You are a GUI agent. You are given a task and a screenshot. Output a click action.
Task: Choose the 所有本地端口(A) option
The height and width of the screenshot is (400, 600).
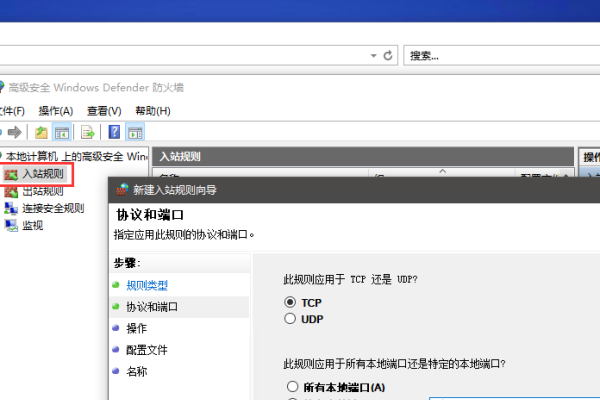point(292,387)
